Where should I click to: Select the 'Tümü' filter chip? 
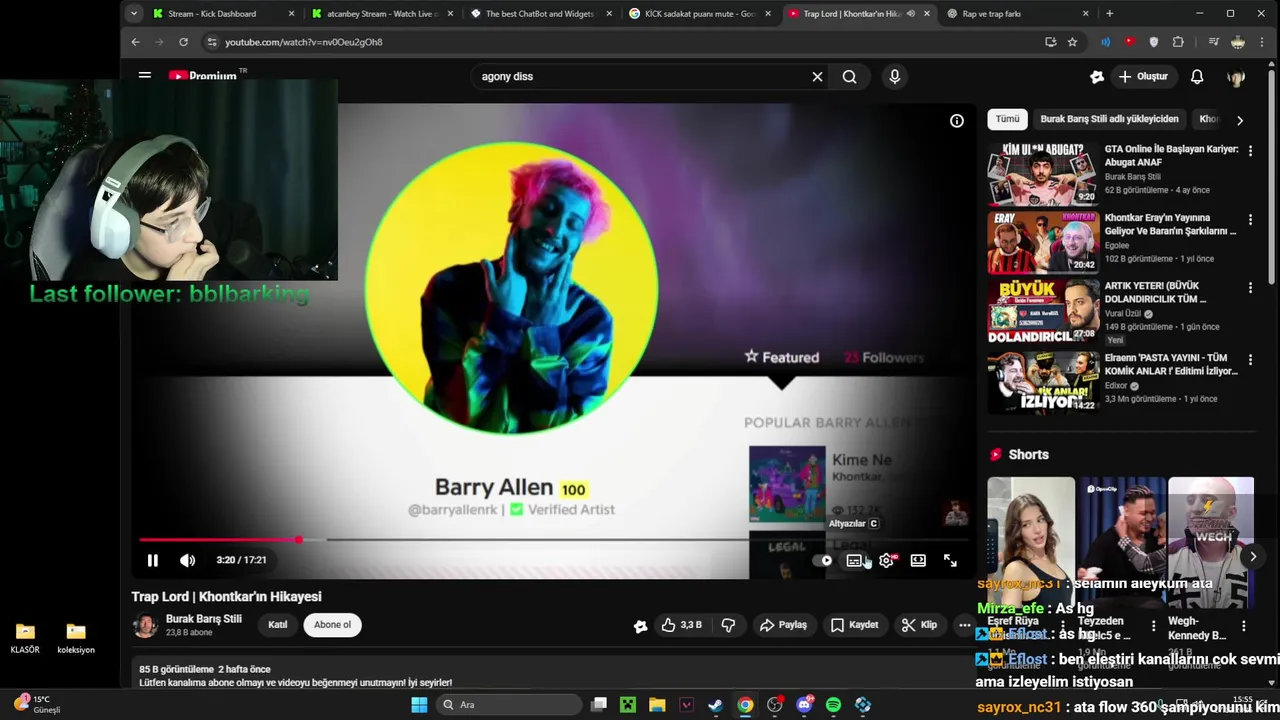point(1007,119)
